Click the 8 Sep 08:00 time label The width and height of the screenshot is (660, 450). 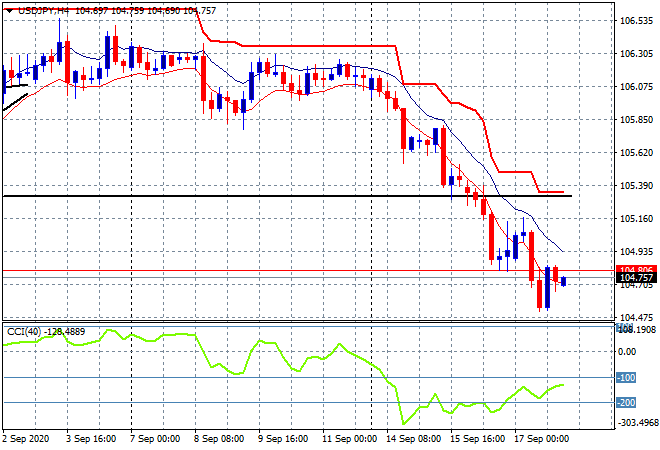(x=219, y=439)
